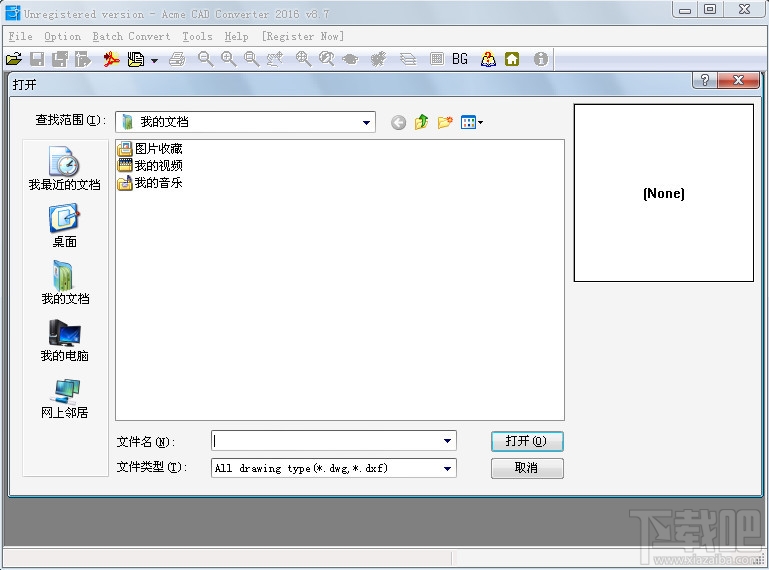
Task: Click the export file toolbar icon
Action: tap(83, 59)
